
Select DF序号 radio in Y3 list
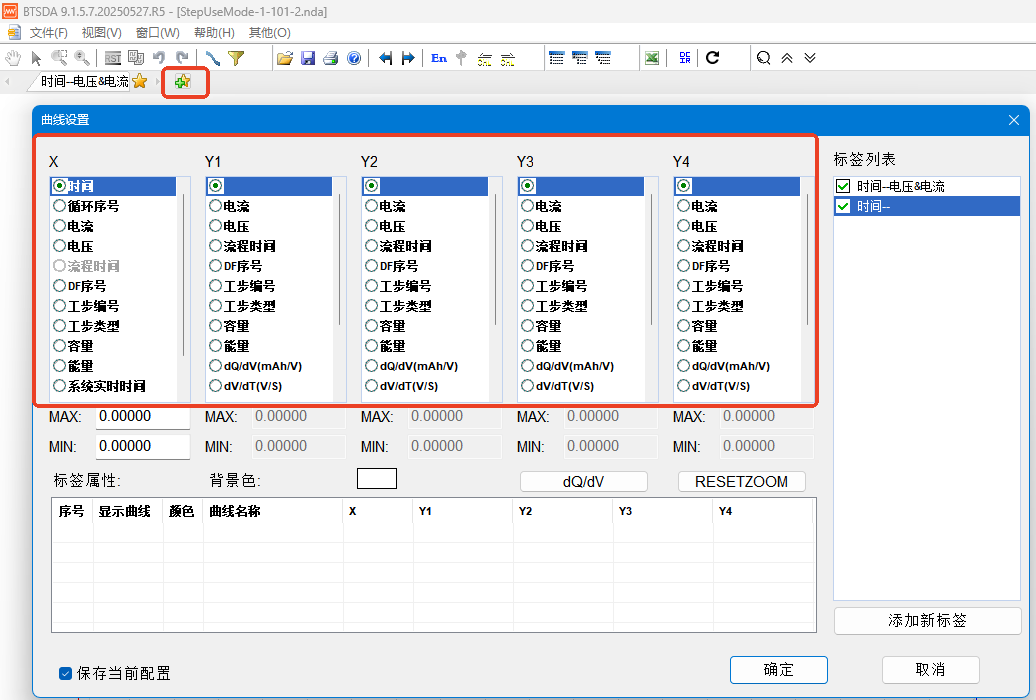527,266
